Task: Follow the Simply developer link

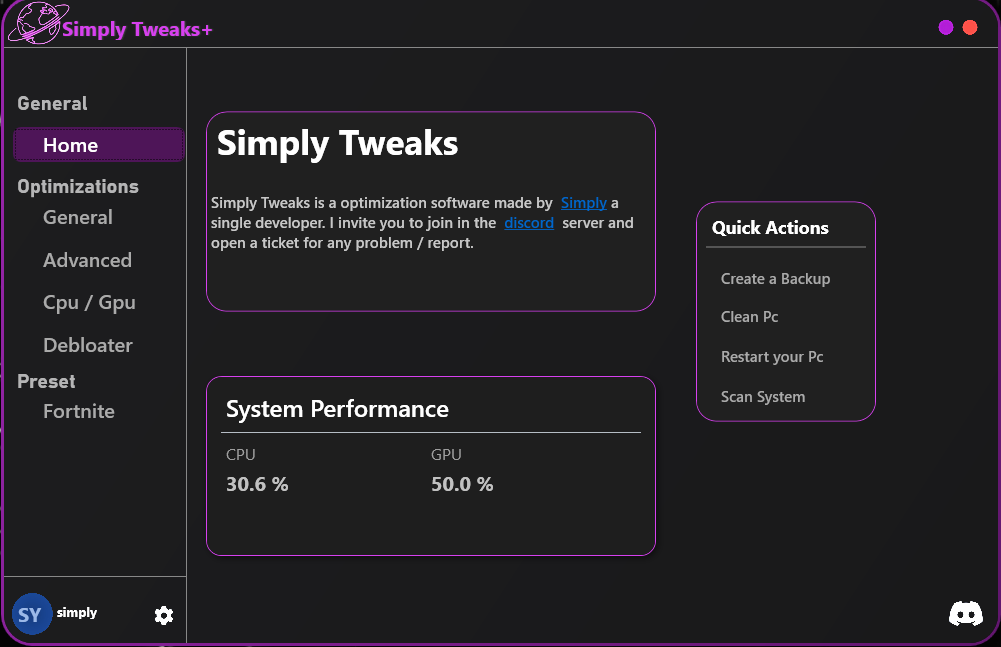Action: [583, 202]
